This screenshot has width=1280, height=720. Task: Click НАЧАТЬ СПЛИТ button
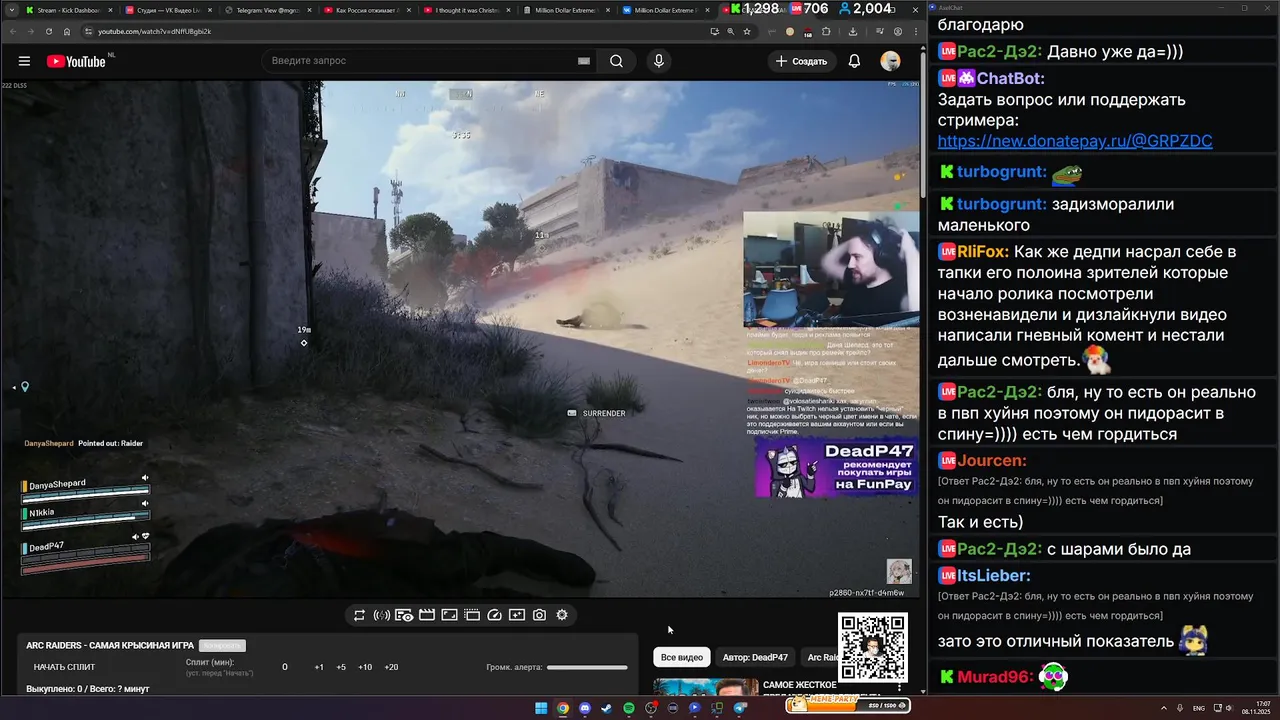click(x=64, y=667)
